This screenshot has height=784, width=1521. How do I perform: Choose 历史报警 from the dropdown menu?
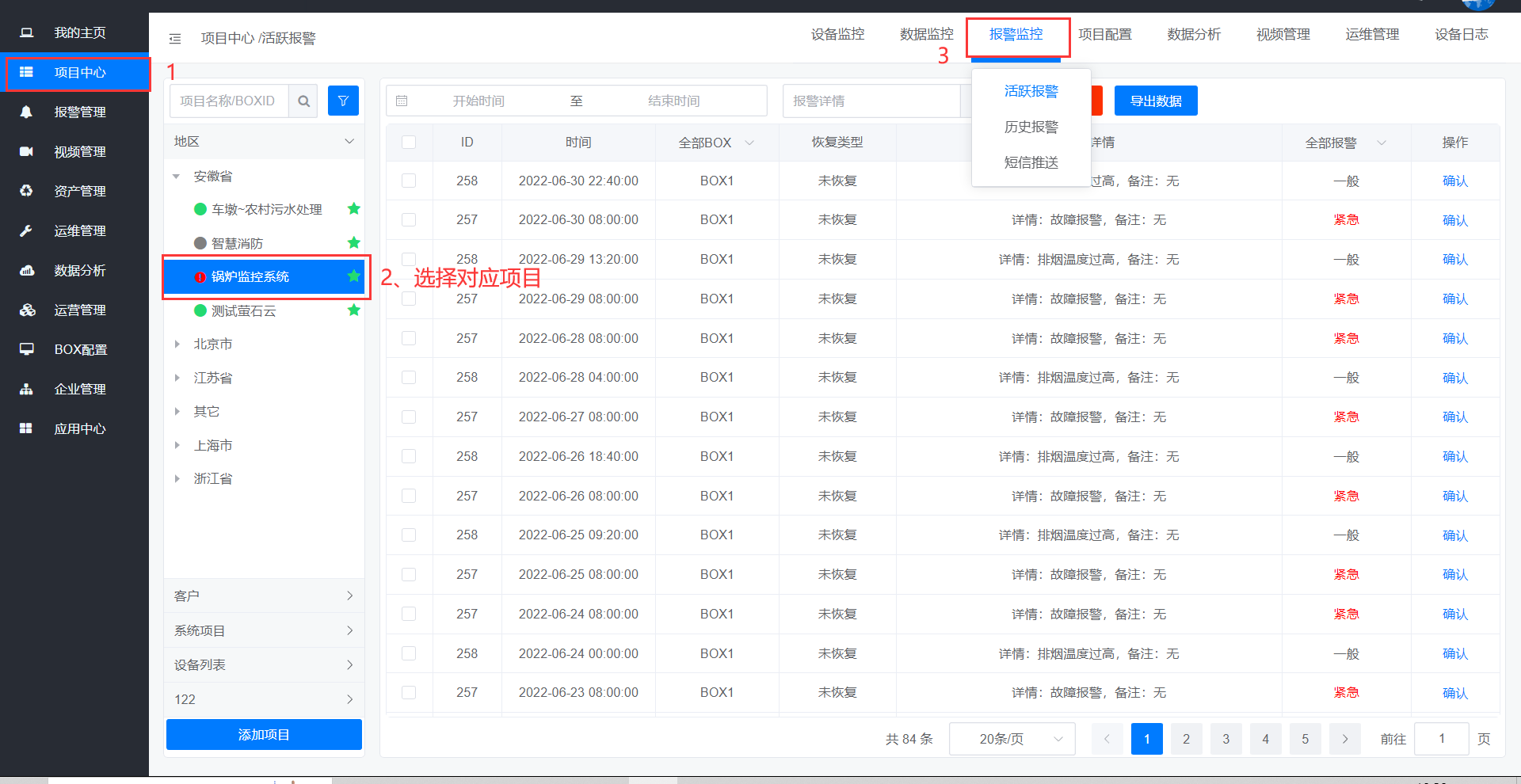click(x=1031, y=127)
